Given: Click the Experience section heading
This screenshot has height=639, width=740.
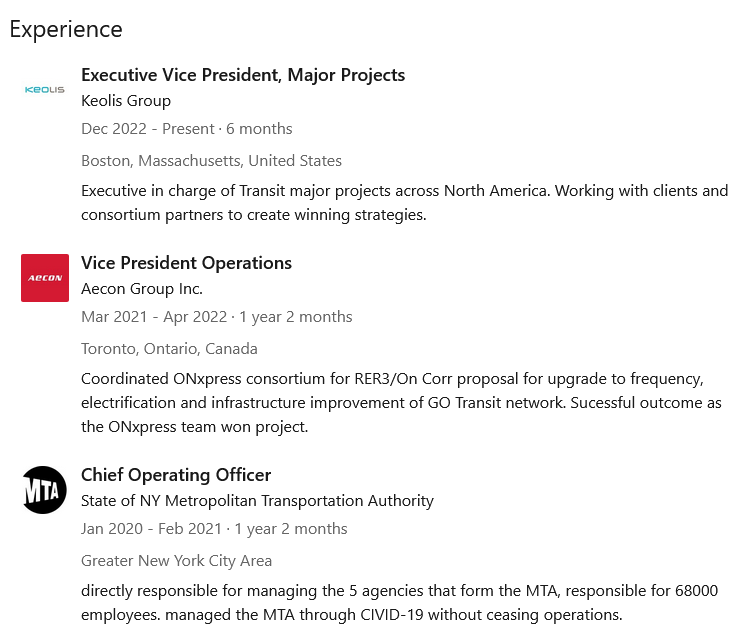Looking at the screenshot, I should (x=66, y=29).
